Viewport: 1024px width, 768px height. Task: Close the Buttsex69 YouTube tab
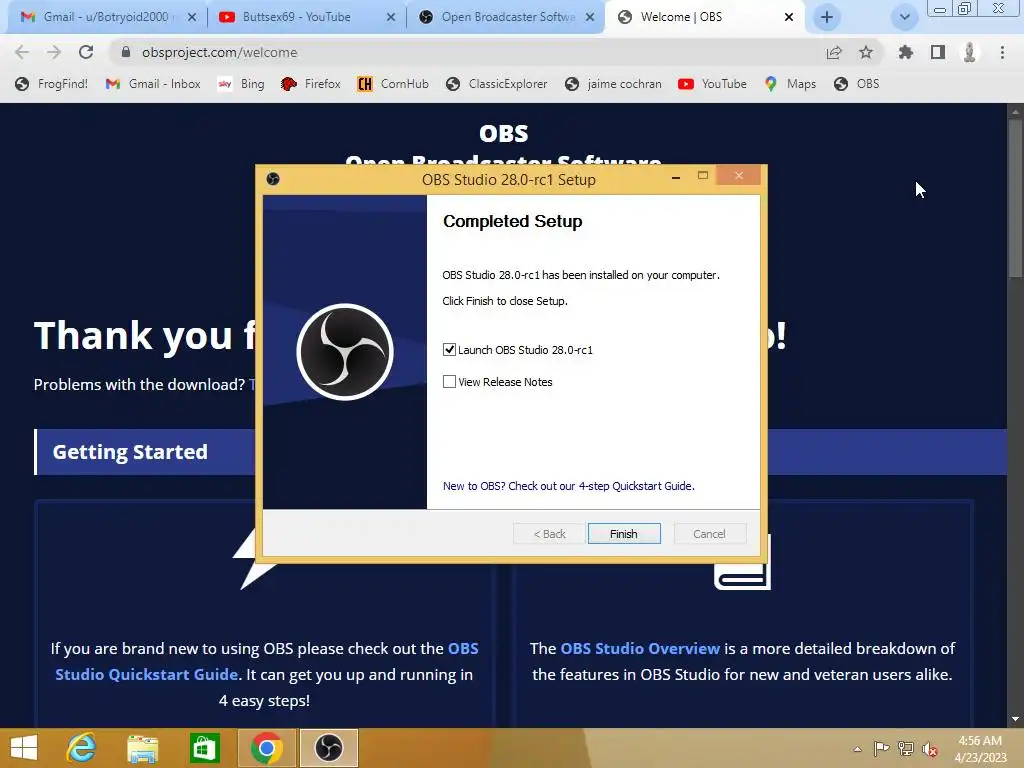click(x=391, y=17)
